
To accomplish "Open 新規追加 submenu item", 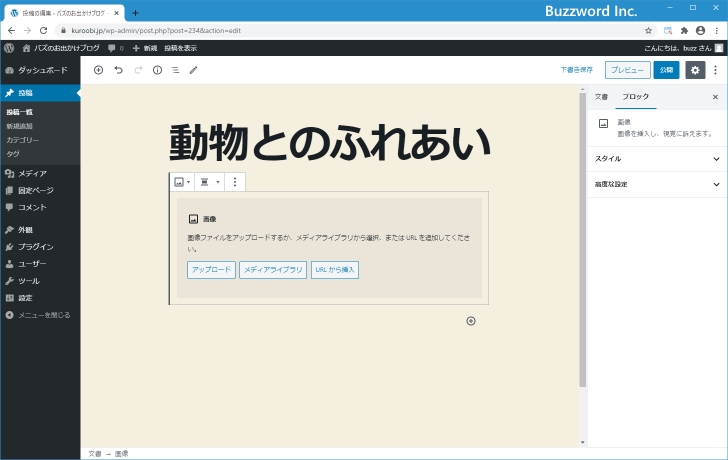I will [20, 126].
